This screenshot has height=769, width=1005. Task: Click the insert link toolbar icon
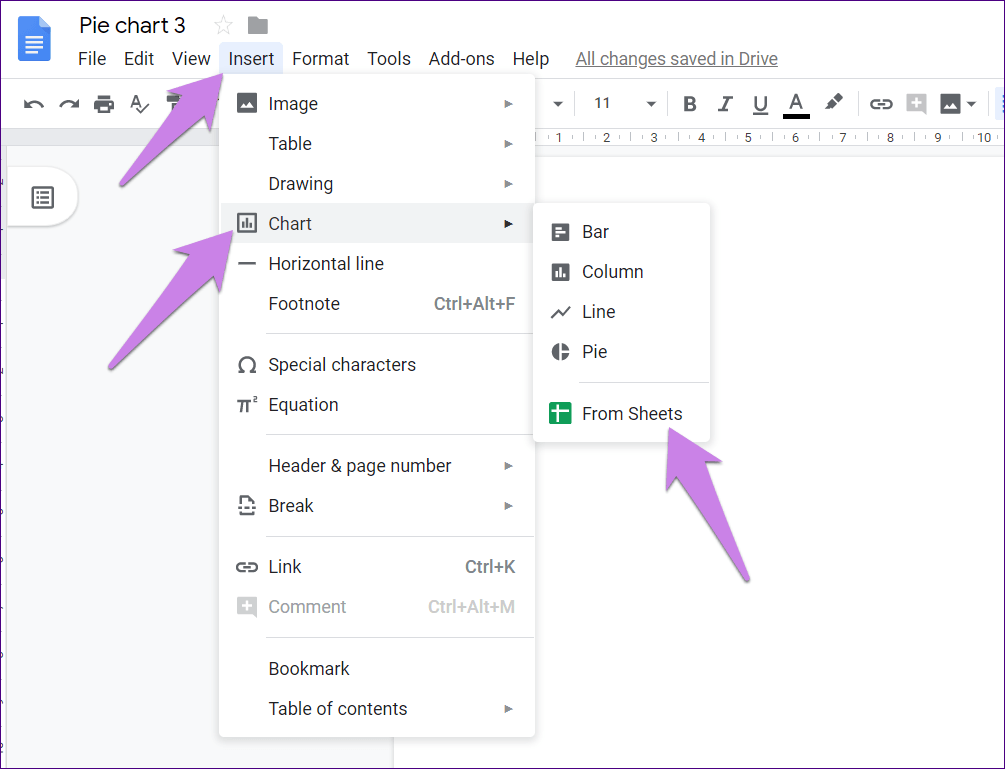pos(881,104)
